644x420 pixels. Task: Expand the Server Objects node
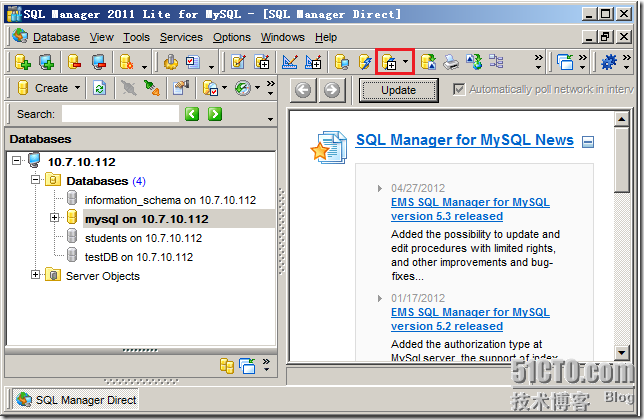point(36,275)
